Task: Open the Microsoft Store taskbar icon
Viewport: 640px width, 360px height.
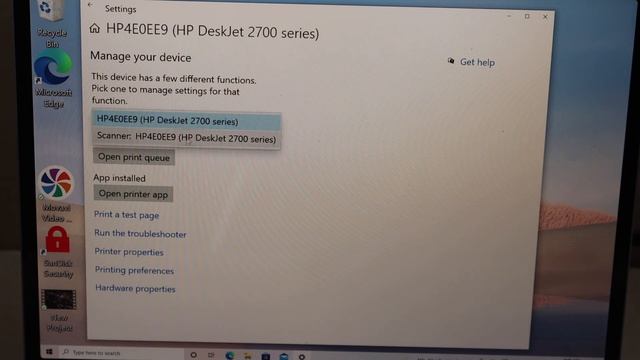Action: click(x=265, y=356)
